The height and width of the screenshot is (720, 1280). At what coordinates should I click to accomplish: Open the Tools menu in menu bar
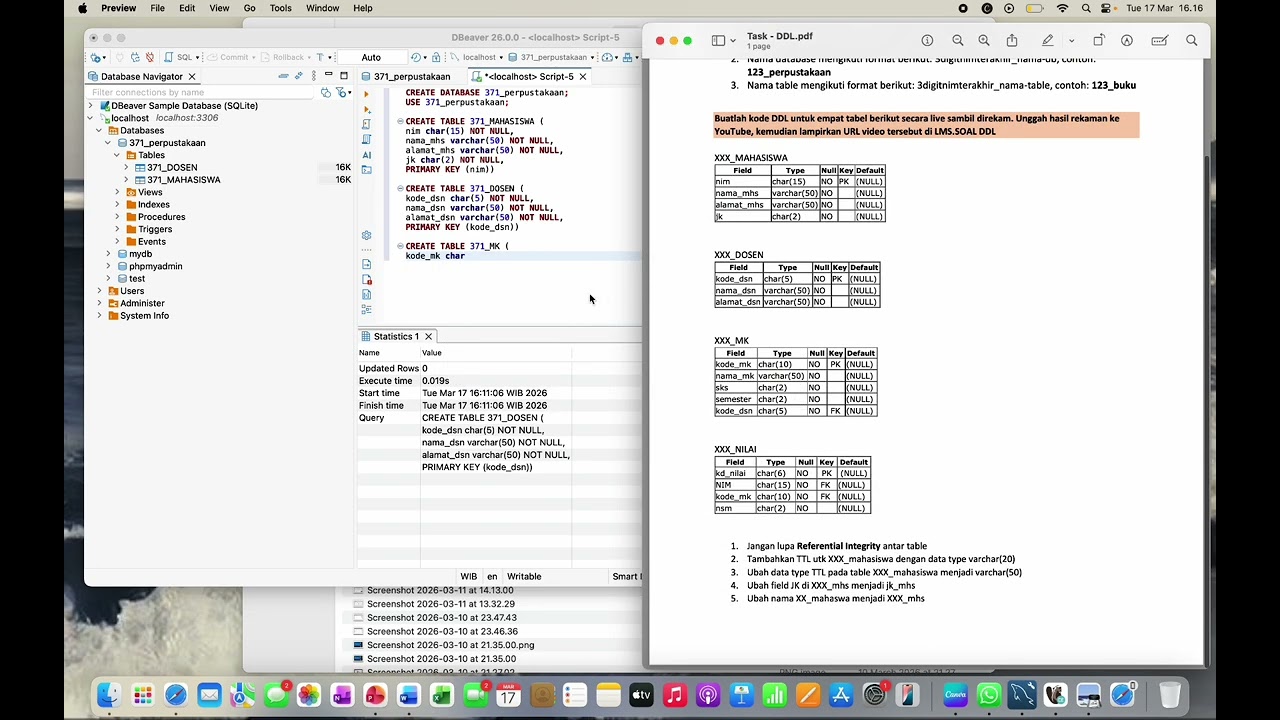[x=281, y=8]
